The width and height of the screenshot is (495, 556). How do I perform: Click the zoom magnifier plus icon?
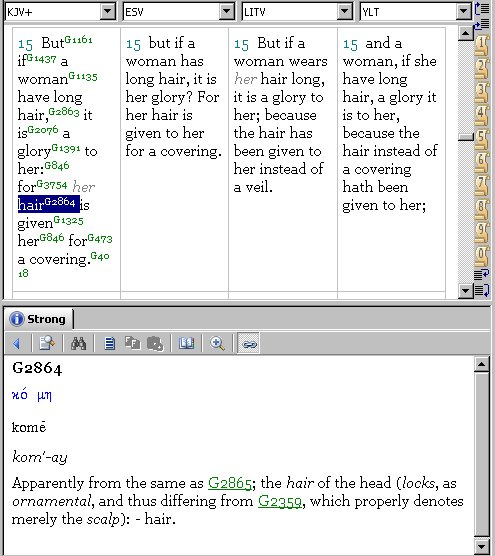point(217,343)
